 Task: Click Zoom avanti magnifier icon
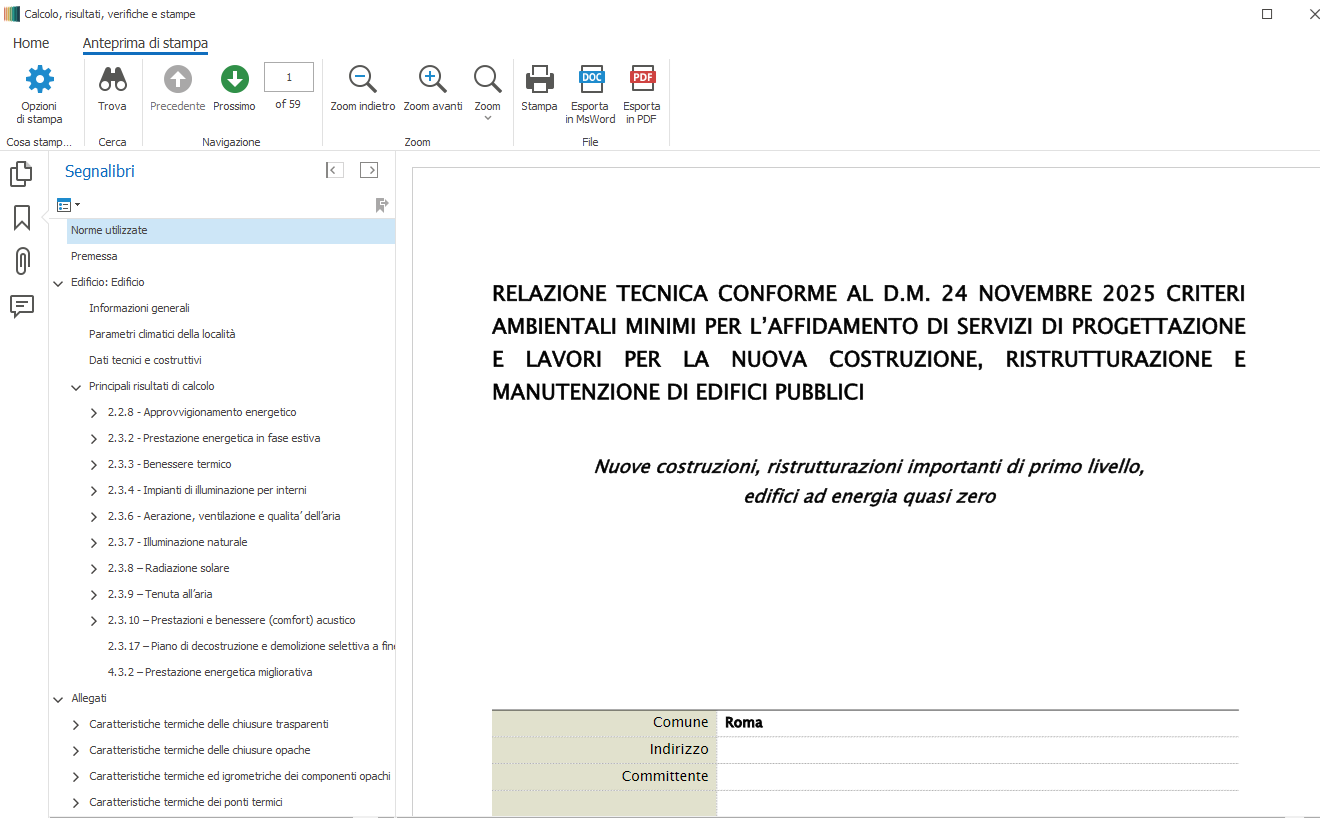pyautogui.click(x=432, y=80)
